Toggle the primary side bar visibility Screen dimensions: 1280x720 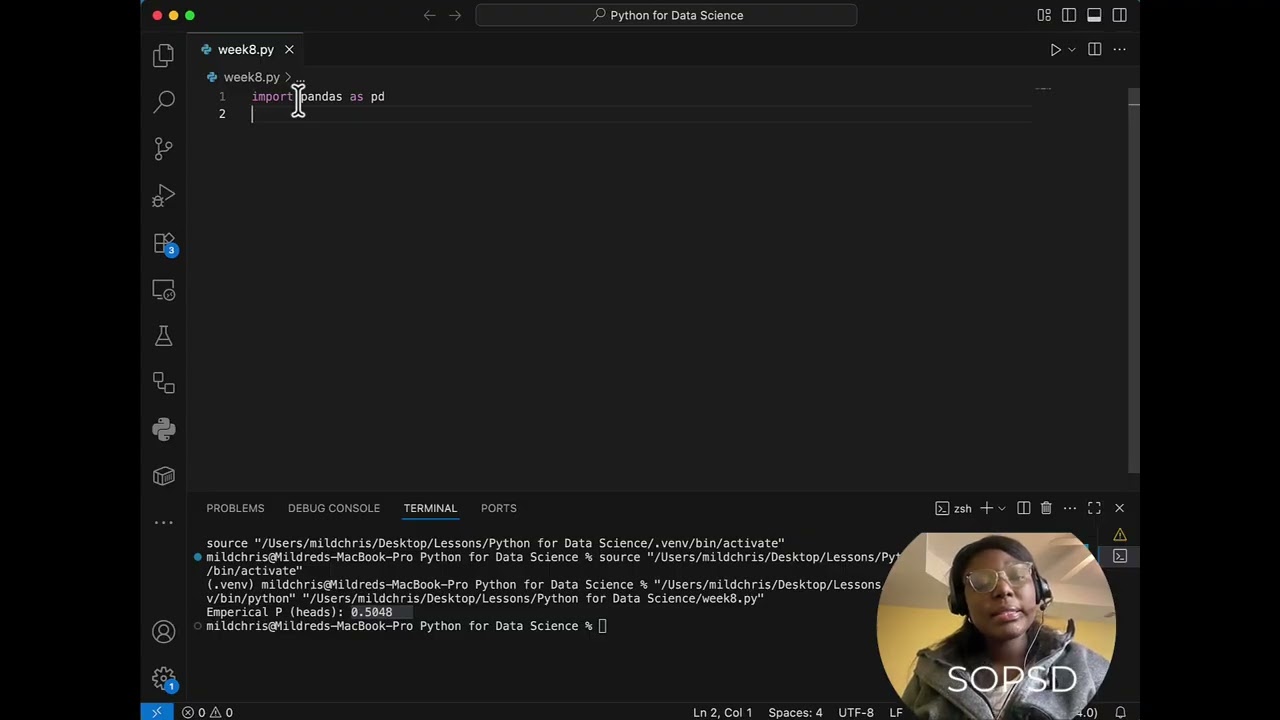coord(1069,15)
